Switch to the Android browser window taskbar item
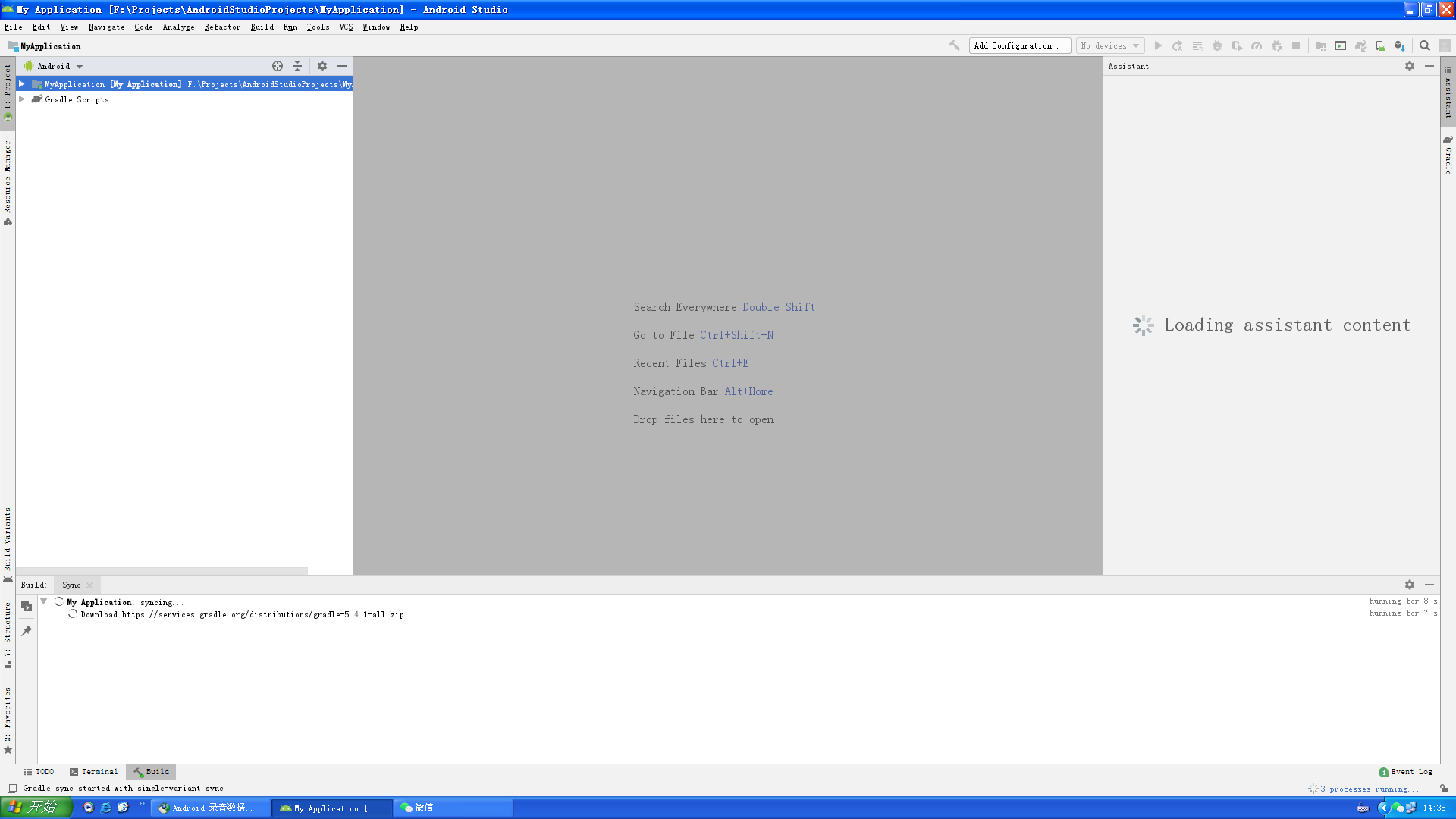1456x819 pixels. pyautogui.click(x=210, y=808)
